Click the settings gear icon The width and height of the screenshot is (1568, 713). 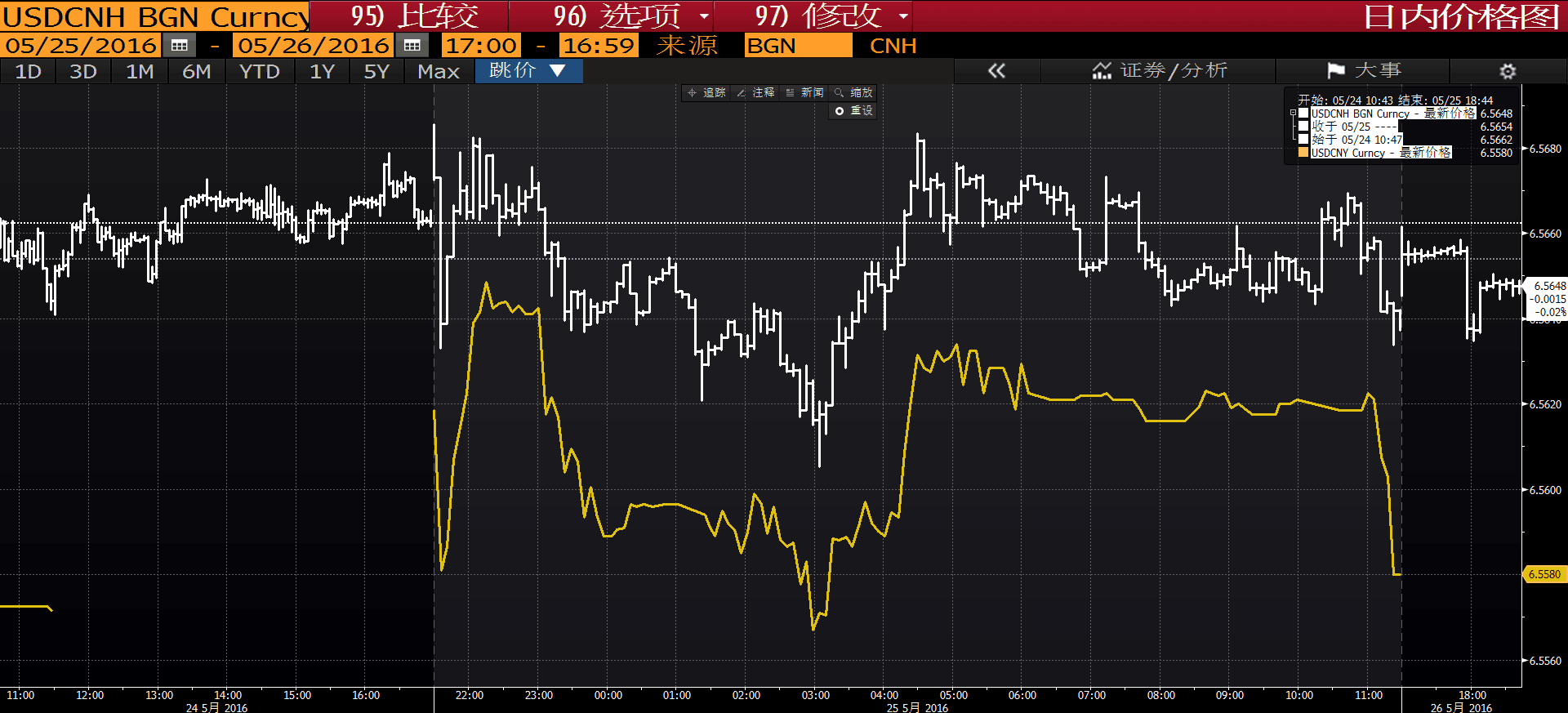coord(1508,71)
